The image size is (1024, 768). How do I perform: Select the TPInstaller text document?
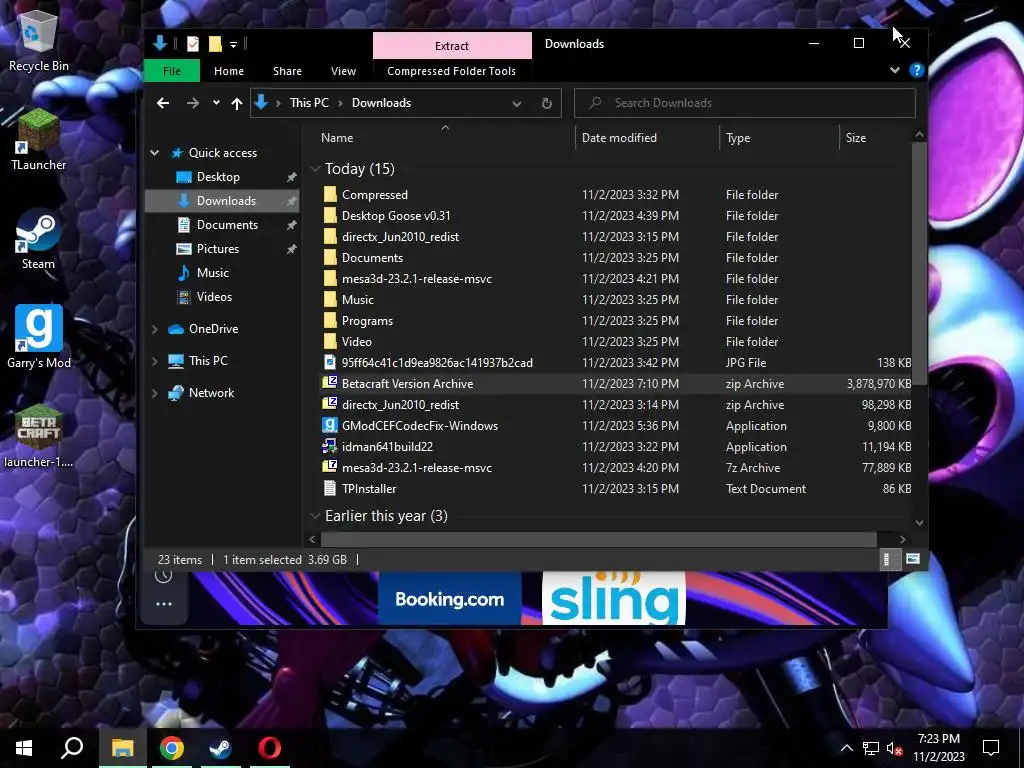pyautogui.click(x=369, y=489)
